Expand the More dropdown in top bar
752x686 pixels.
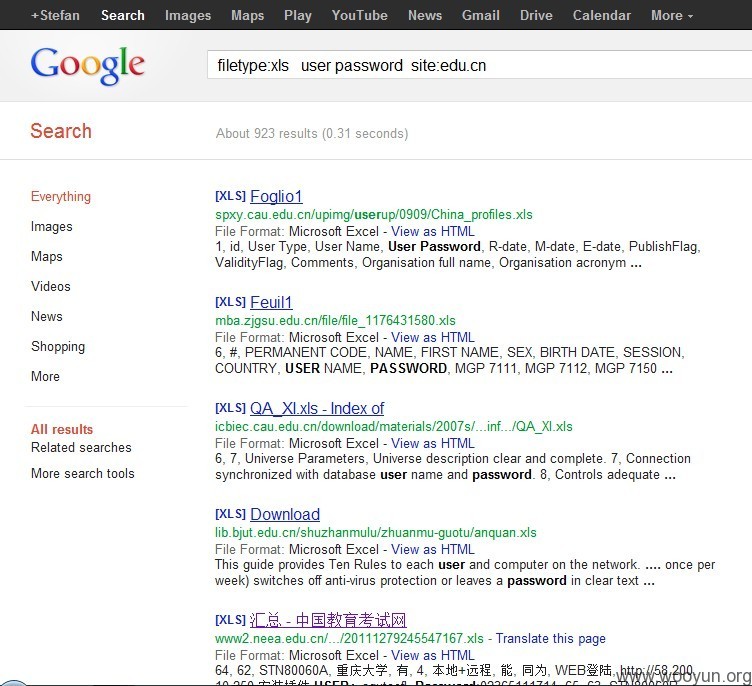[671, 15]
